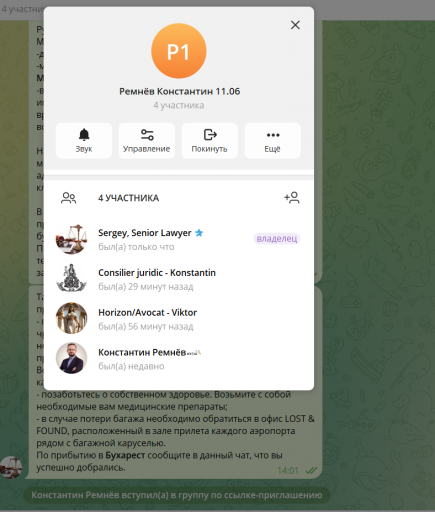Click Horizon/Avocat statue avatar
Image resolution: width=435 pixels, height=512 pixels.
click(x=71, y=318)
